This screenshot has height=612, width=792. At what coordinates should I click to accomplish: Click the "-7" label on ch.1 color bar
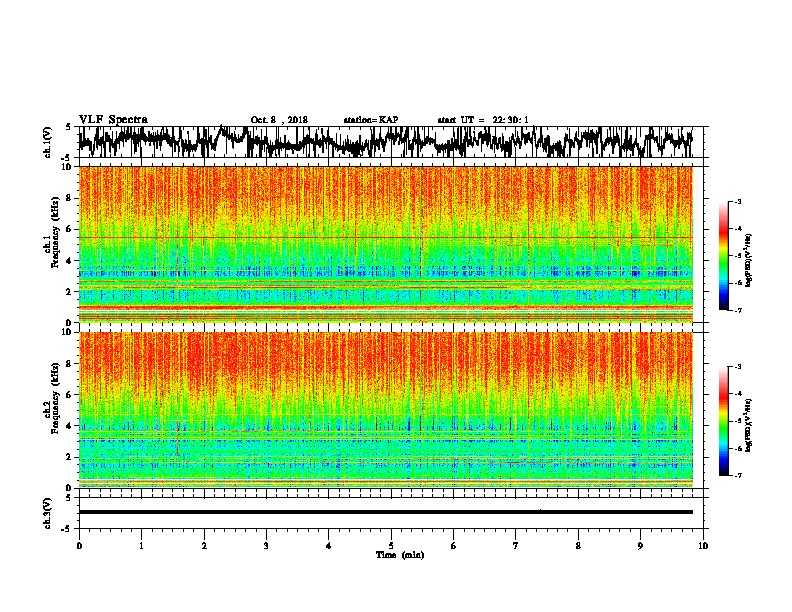point(737,310)
